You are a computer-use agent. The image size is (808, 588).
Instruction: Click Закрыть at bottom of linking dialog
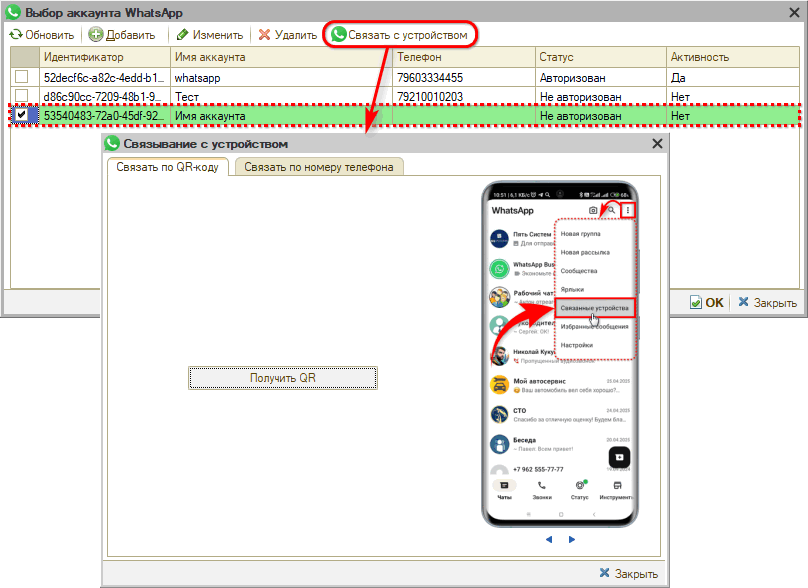[628, 573]
